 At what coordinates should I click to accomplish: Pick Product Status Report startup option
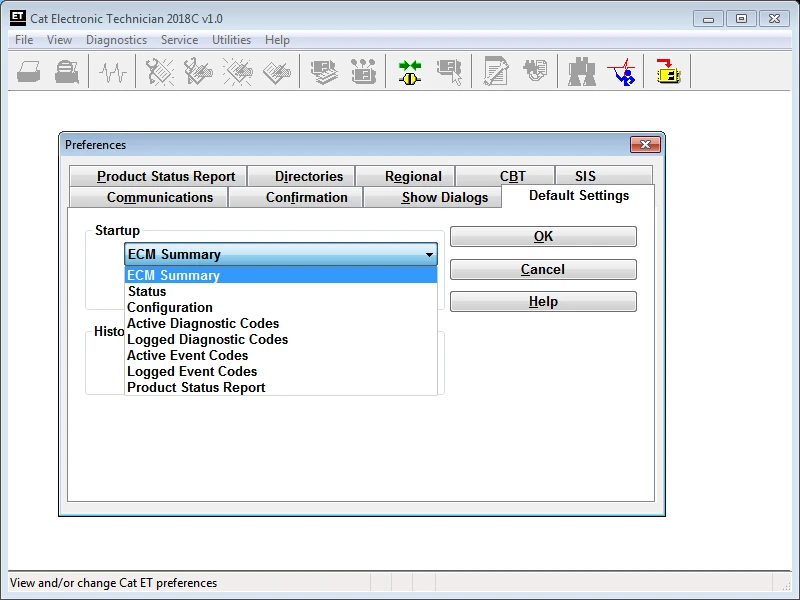281,387
